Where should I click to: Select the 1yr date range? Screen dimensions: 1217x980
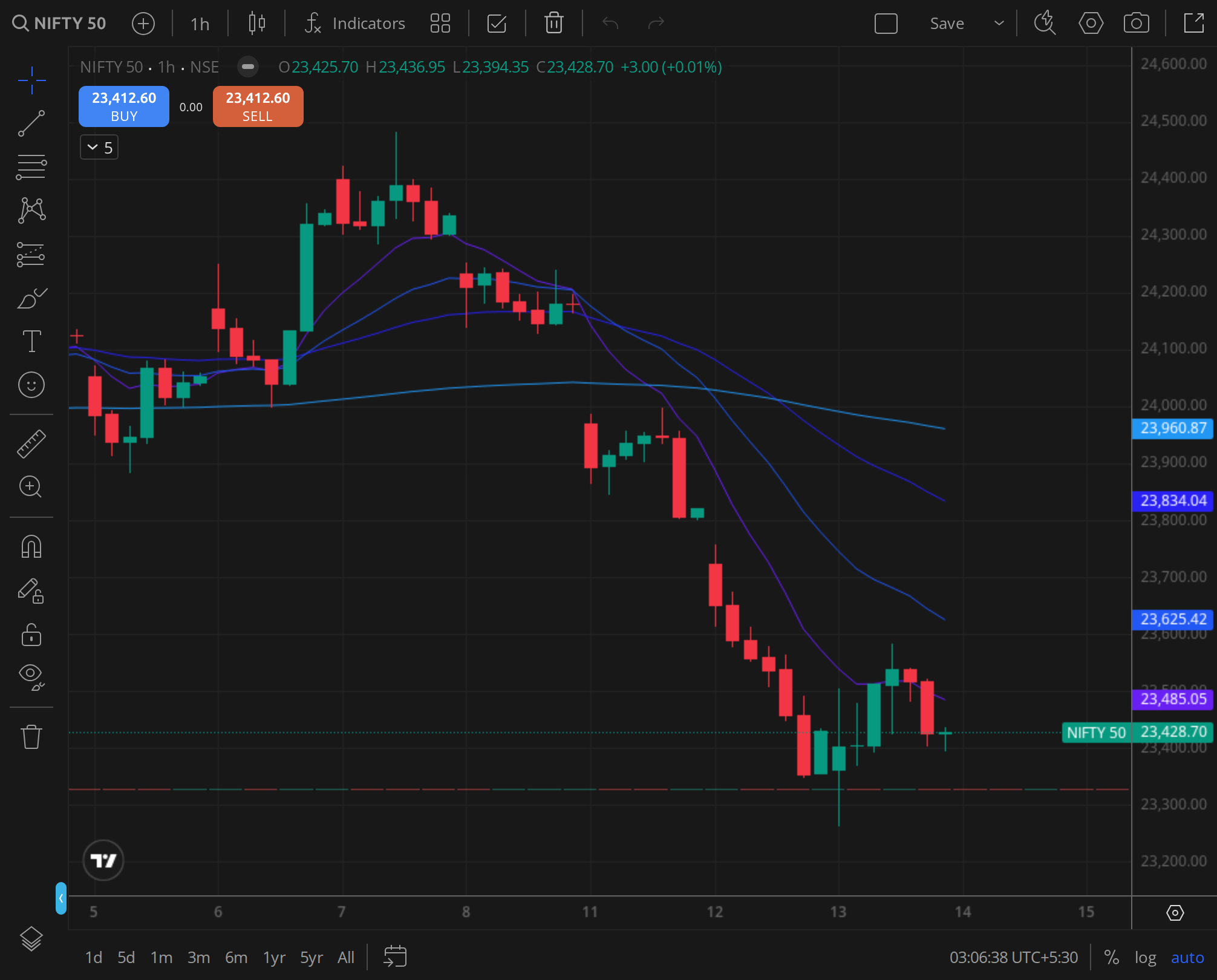274,958
